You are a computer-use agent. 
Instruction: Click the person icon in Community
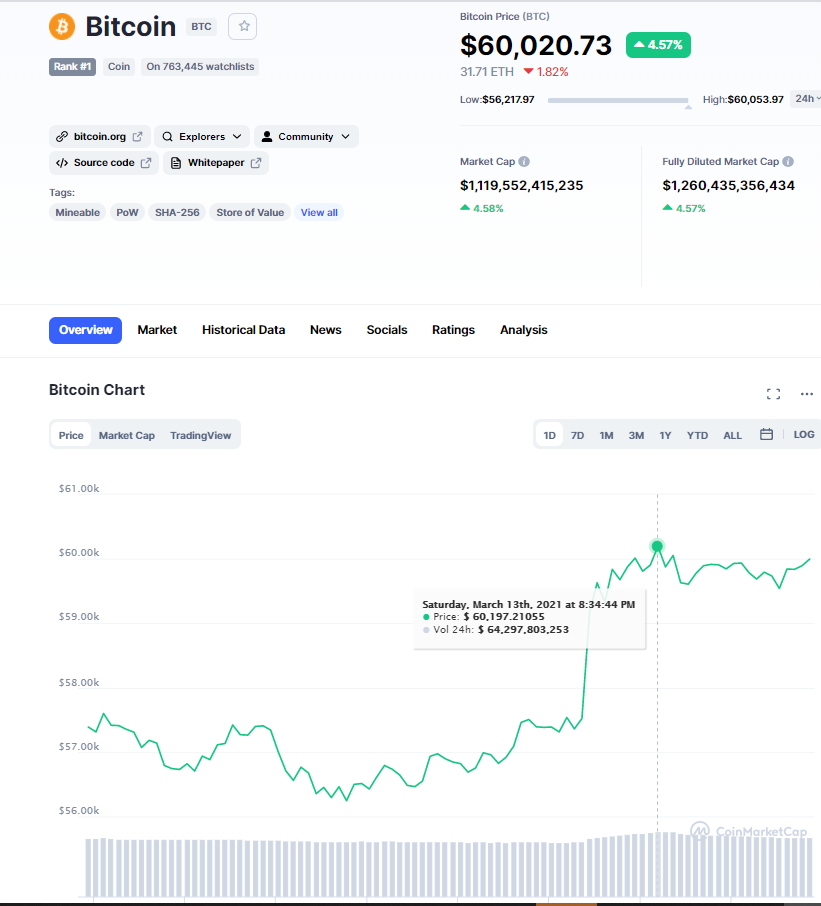[x=267, y=137]
